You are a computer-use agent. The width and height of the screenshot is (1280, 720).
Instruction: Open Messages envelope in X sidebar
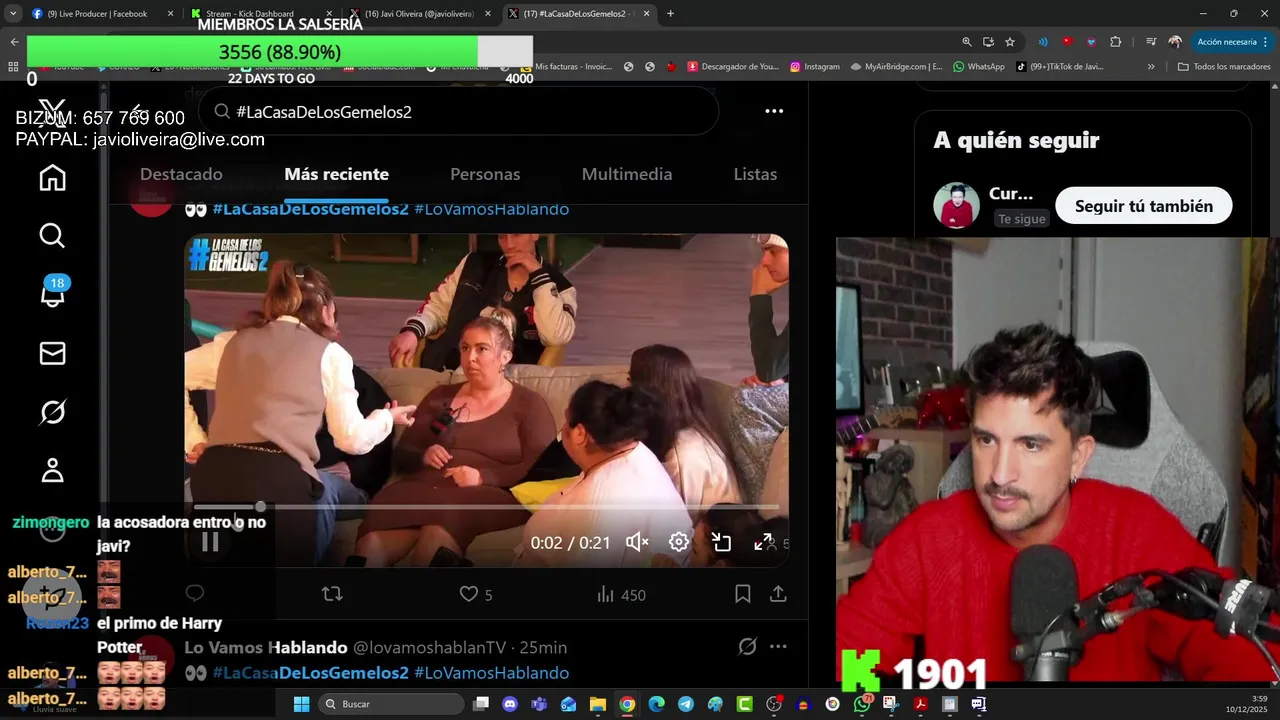[x=52, y=353]
